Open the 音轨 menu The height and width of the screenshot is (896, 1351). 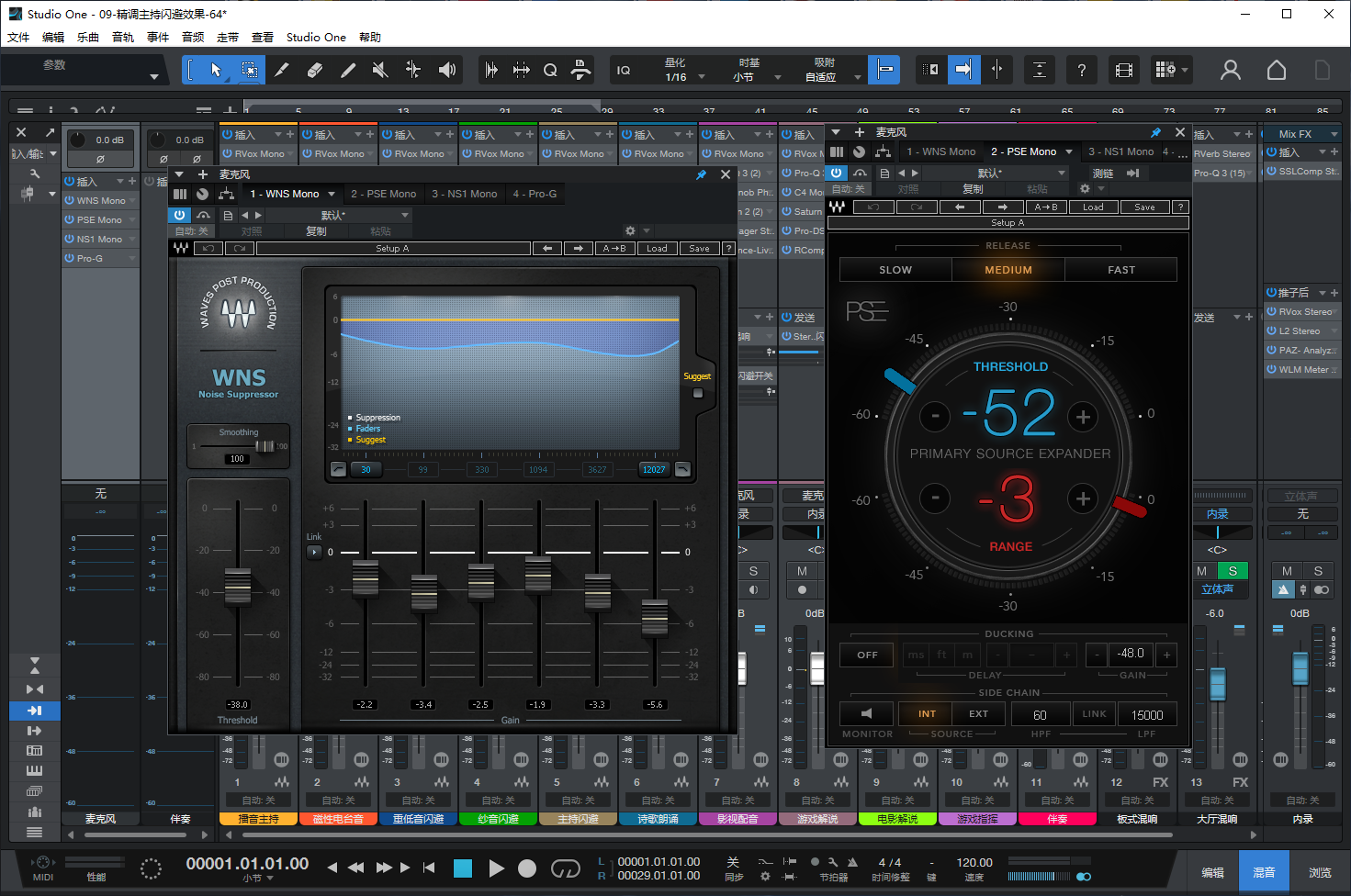point(123,38)
